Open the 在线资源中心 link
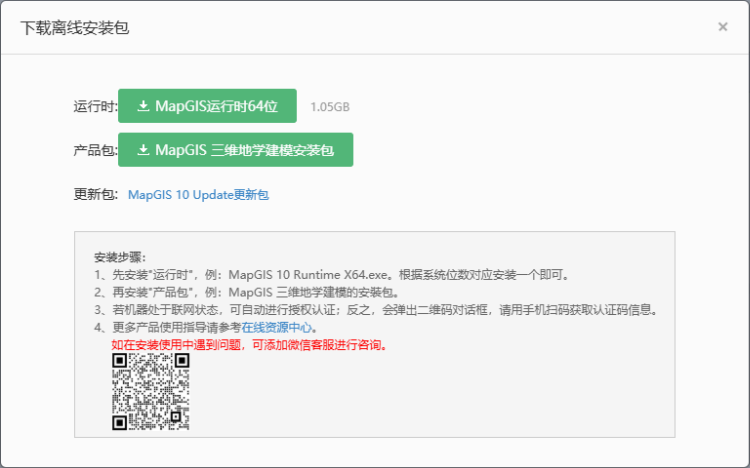Image resolution: width=750 pixels, height=468 pixels. click(x=278, y=327)
